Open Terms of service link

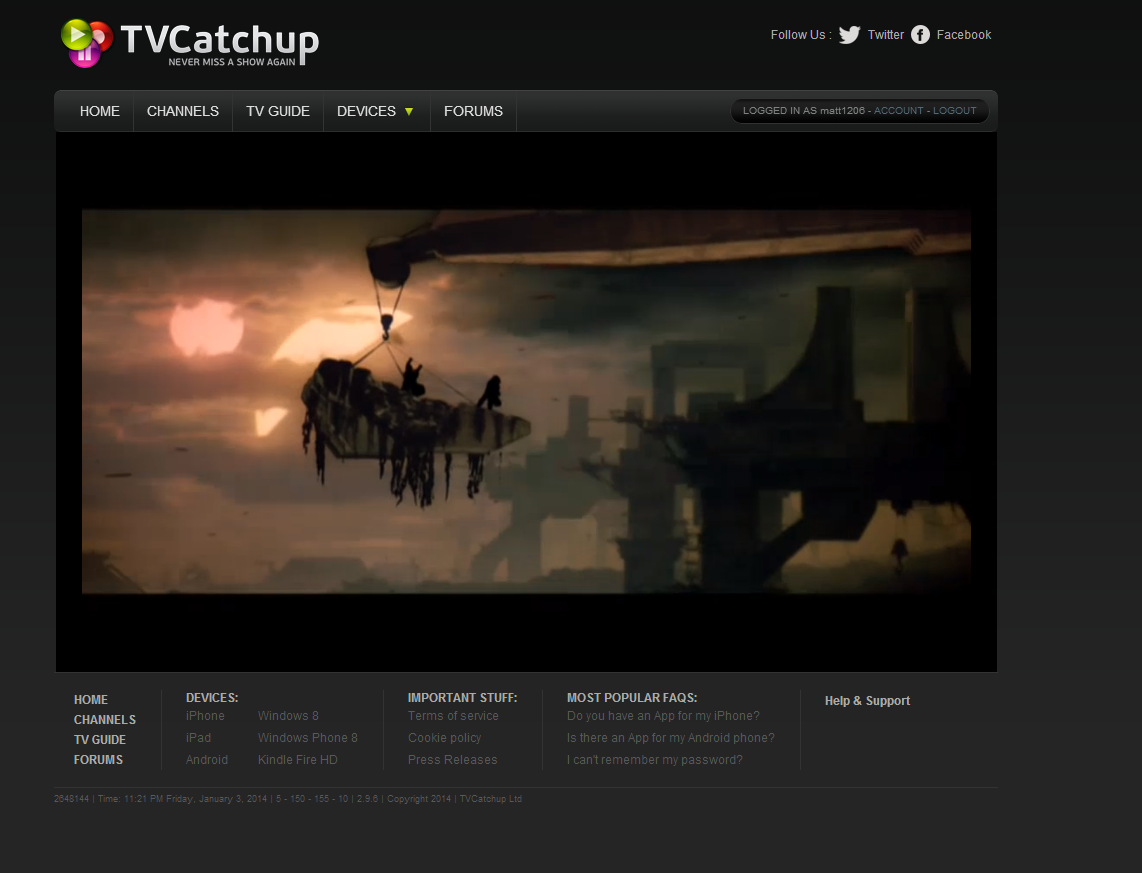point(453,716)
